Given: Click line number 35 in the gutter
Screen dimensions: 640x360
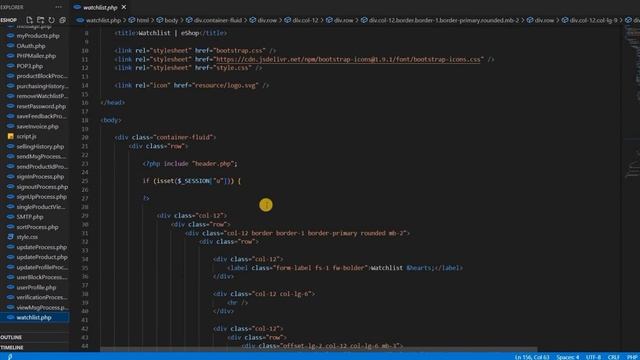Looking at the screenshot, I should click(85, 268).
